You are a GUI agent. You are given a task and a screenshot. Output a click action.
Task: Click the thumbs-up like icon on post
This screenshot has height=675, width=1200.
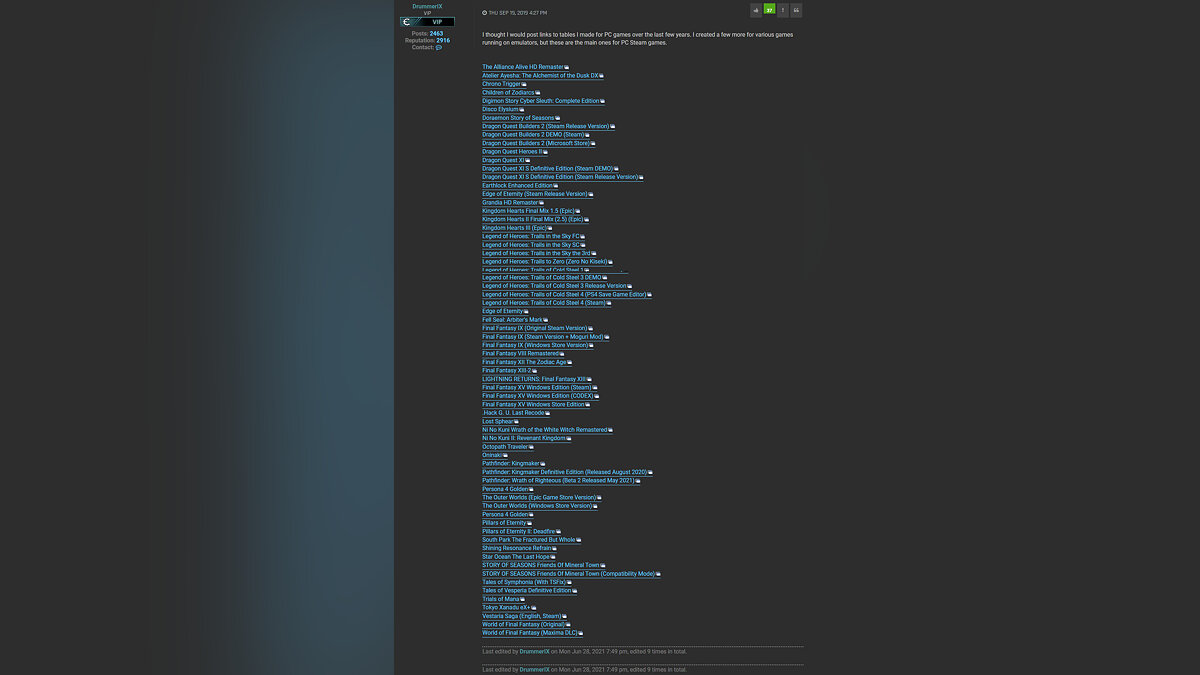[756, 10]
